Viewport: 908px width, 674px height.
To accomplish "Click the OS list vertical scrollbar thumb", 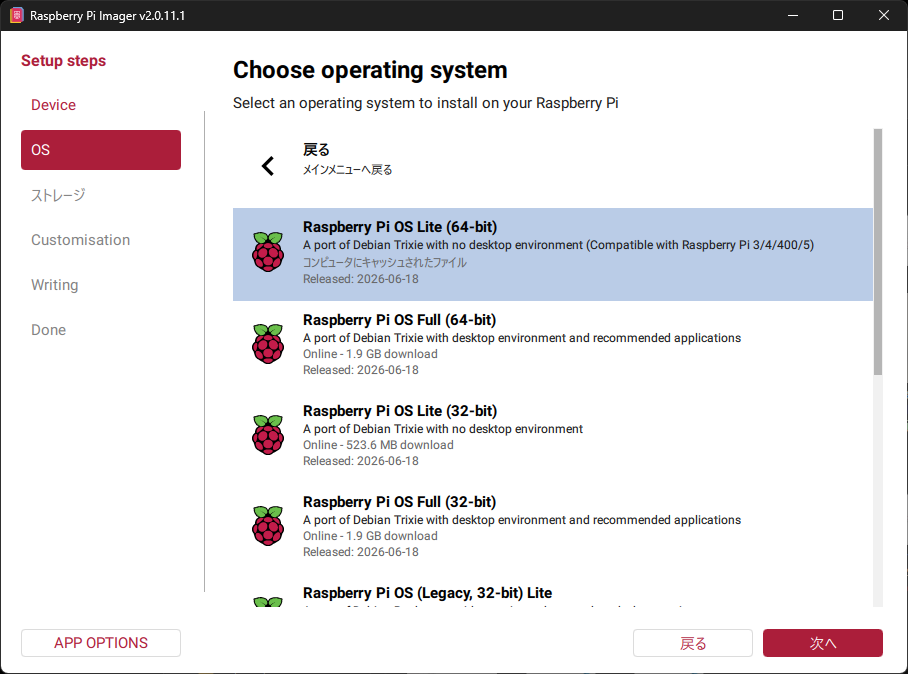I will coord(878,252).
